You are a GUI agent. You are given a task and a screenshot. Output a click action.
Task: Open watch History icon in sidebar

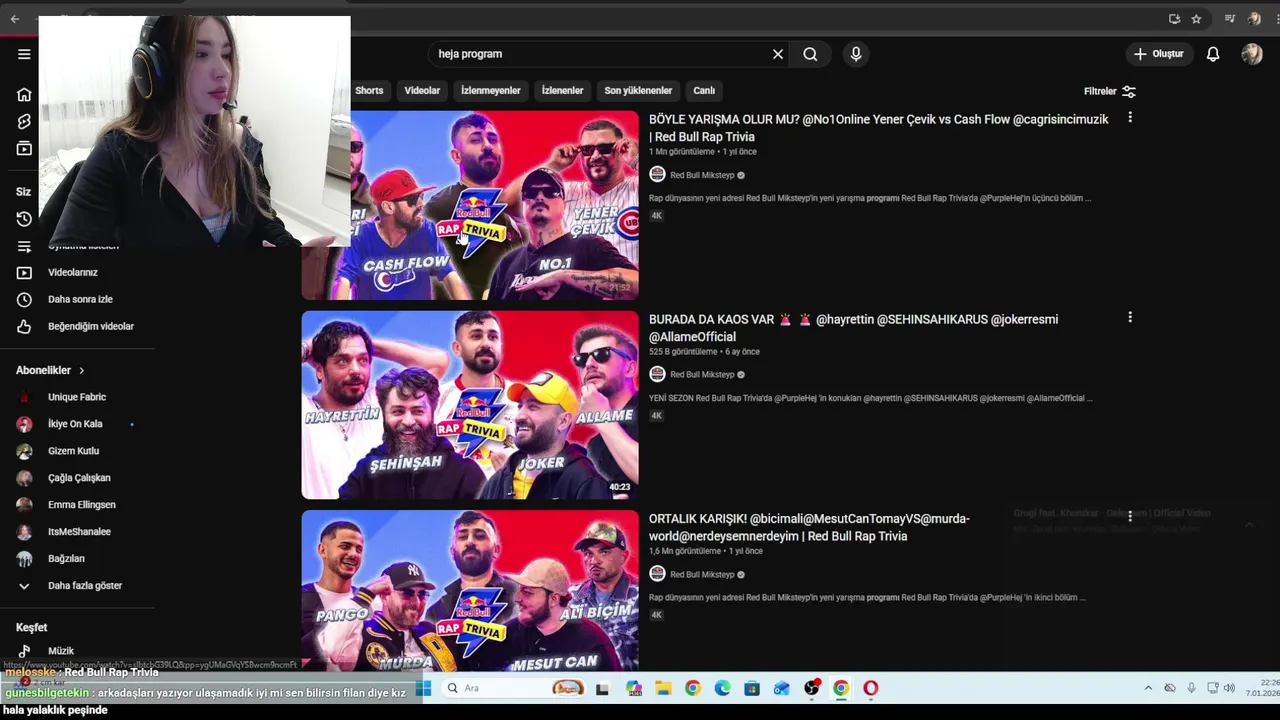(x=24, y=219)
